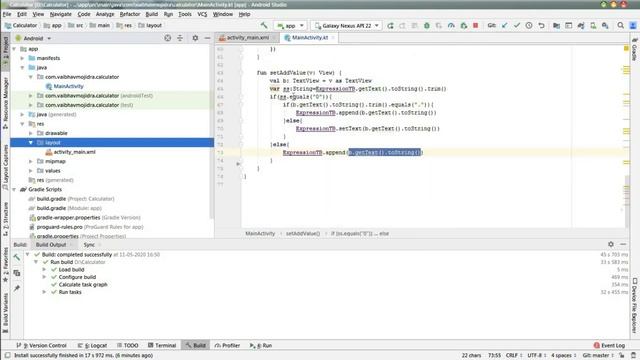Run the app with the rerun icon
Image resolution: width=640 pixels, height=360 pixels.
[x=391, y=25]
